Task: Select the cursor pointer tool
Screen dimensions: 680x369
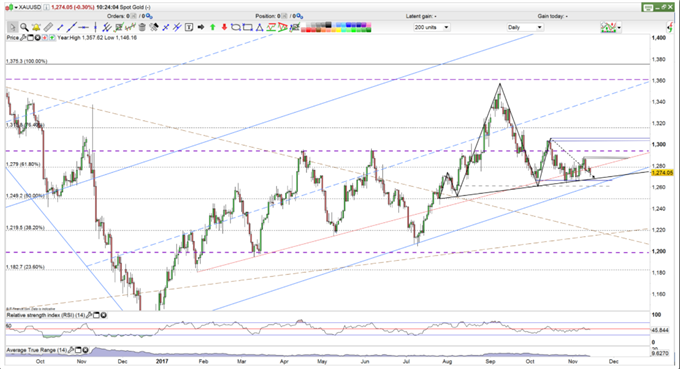Action: point(12,27)
